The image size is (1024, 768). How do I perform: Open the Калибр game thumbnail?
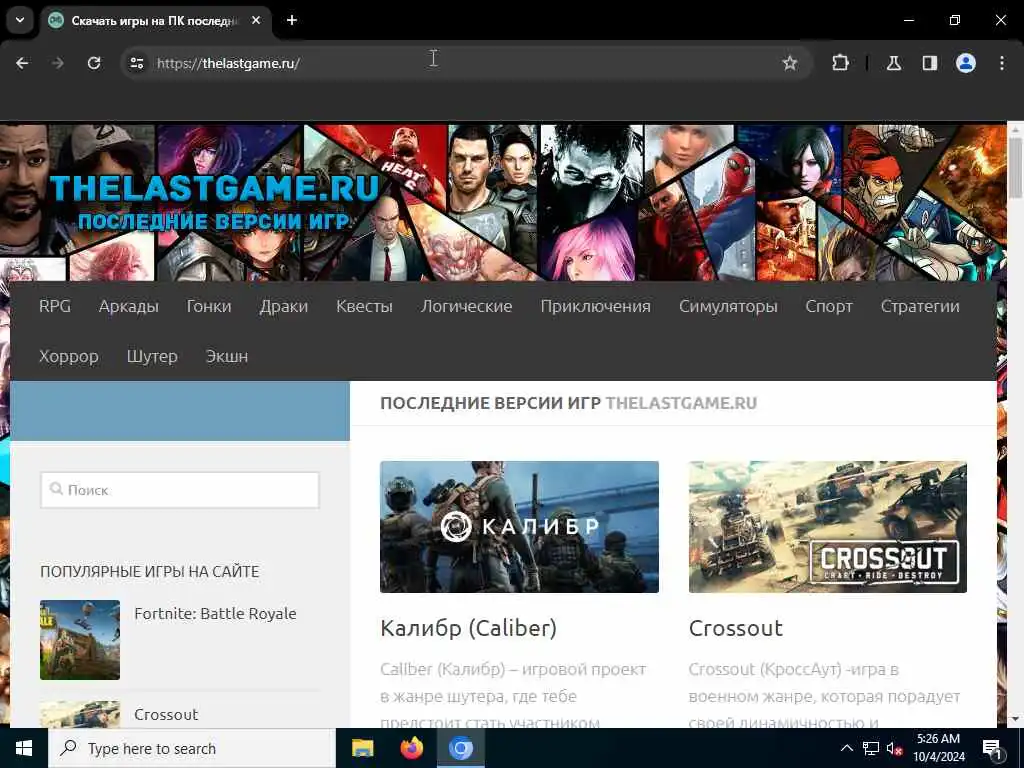click(519, 527)
